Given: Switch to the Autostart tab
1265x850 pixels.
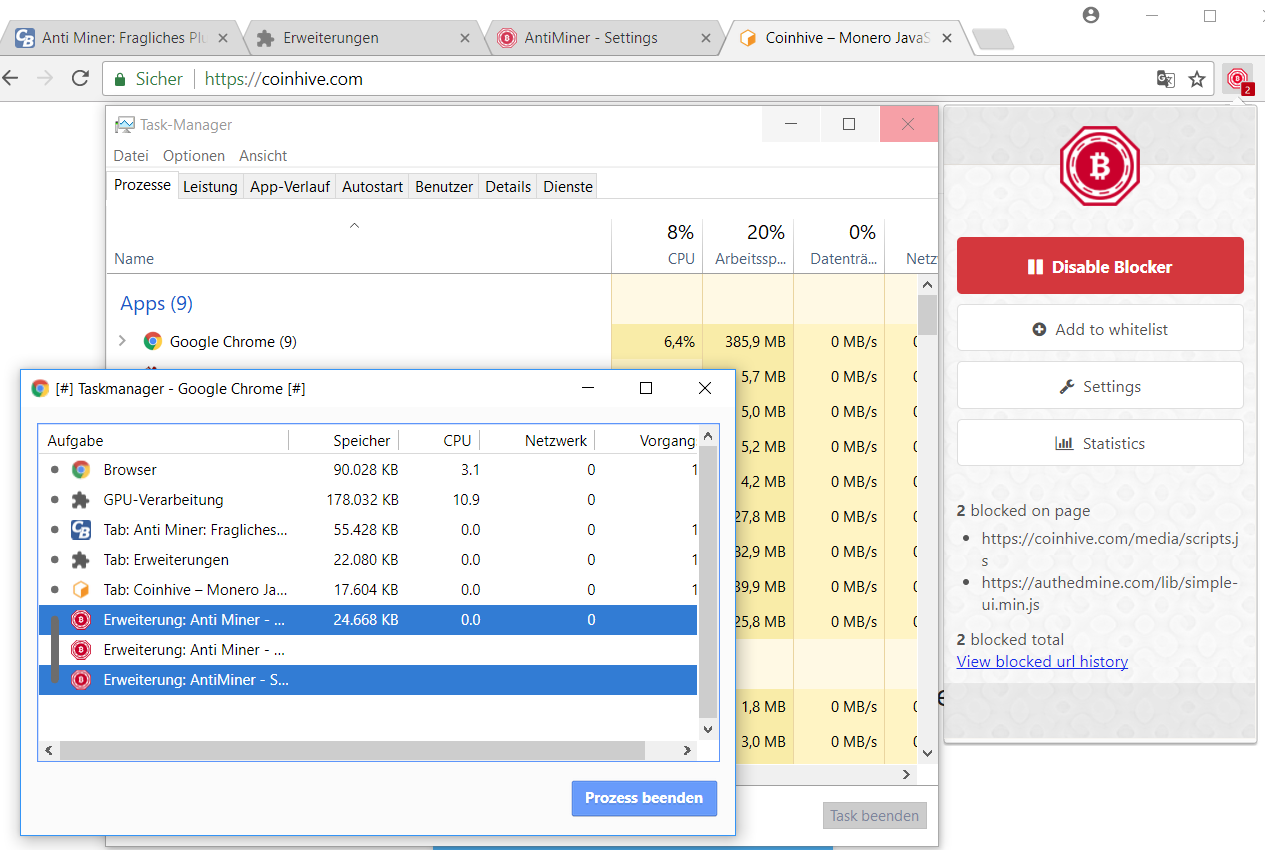Looking at the screenshot, I should pos(373,187).
